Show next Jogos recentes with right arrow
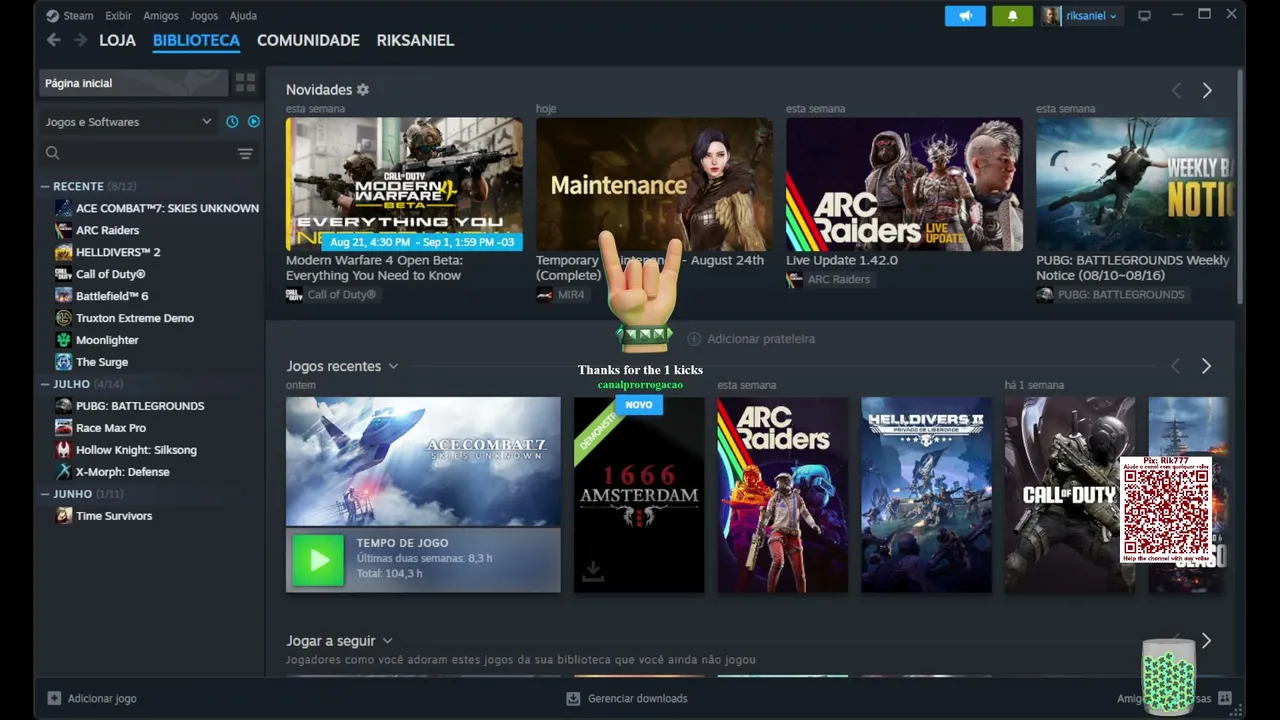Image resolution: width=1280 pixels, height=720 pixels. tap(1206, 367)
